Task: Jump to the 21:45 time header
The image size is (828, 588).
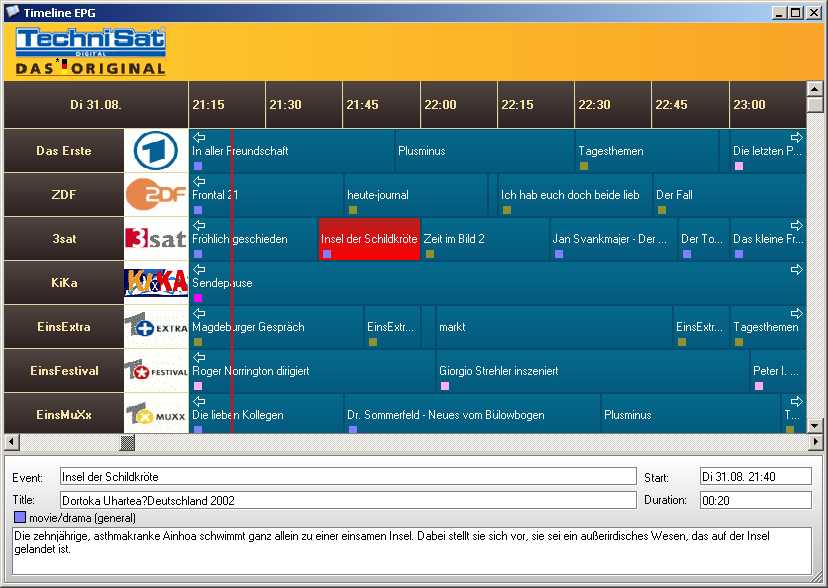Action: click(381, 105)
